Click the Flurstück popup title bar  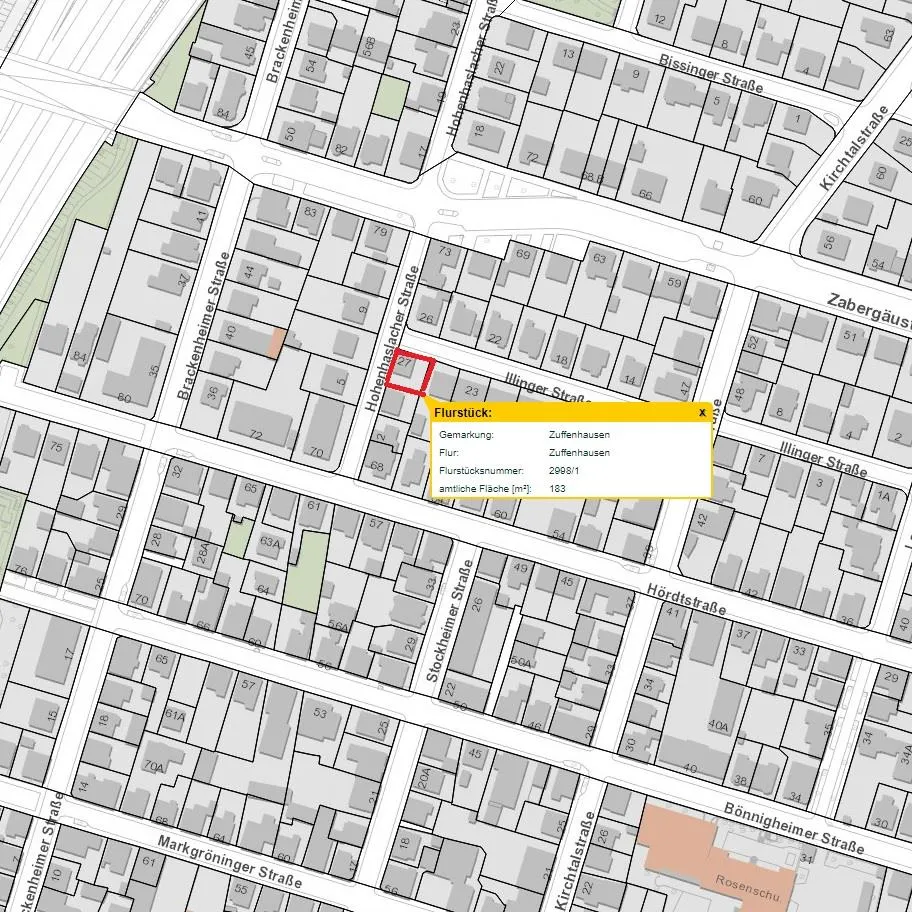(x=560, y=412)
